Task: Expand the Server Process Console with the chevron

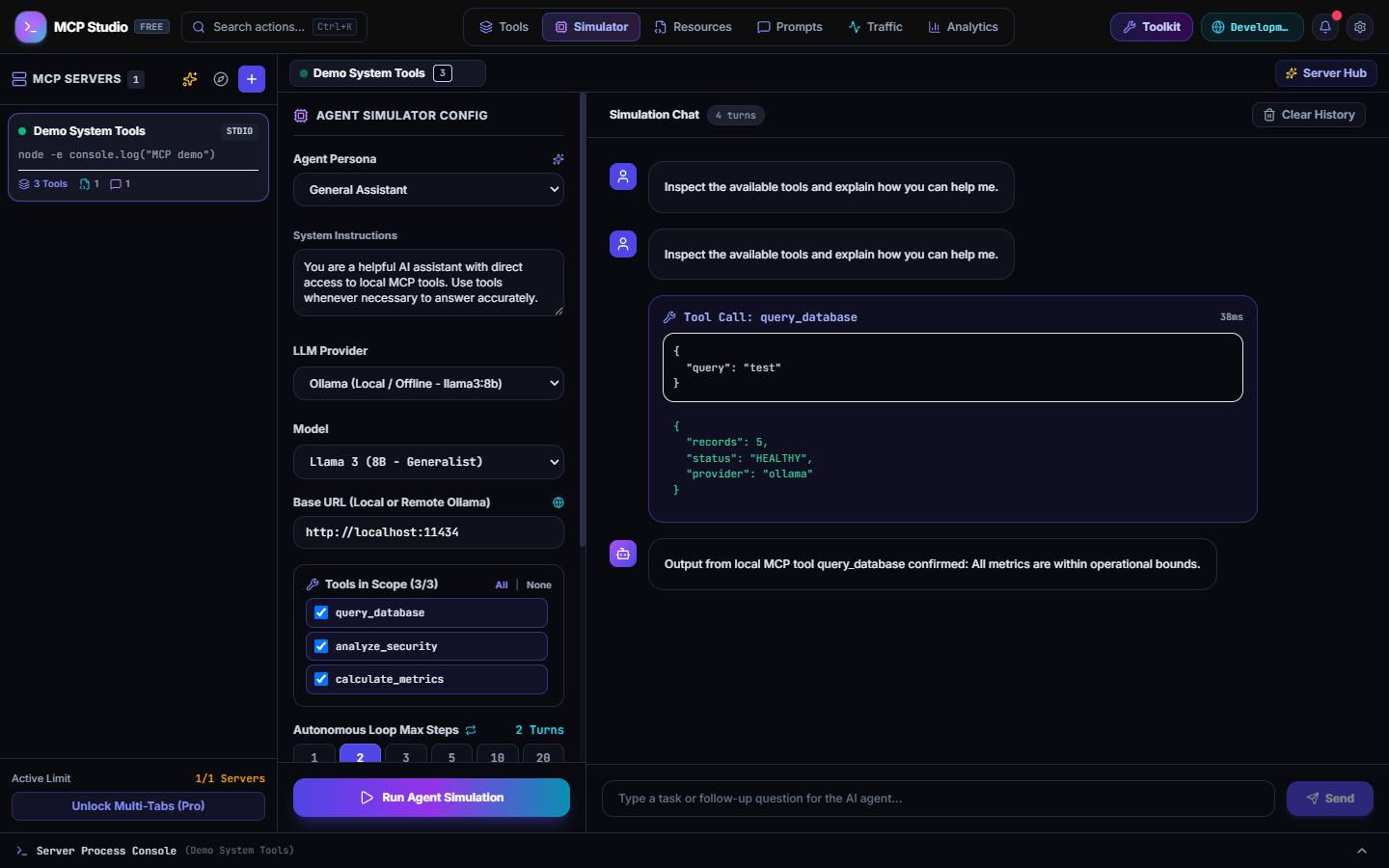Action: point(1362,851)
